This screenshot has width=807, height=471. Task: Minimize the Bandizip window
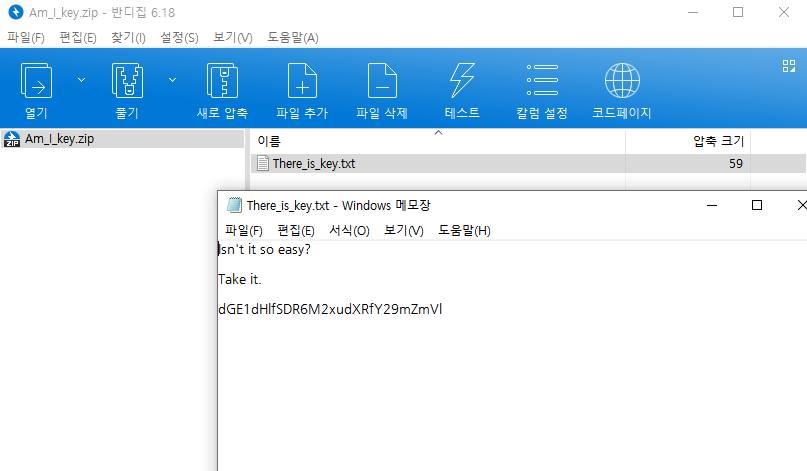pos(693,12)
